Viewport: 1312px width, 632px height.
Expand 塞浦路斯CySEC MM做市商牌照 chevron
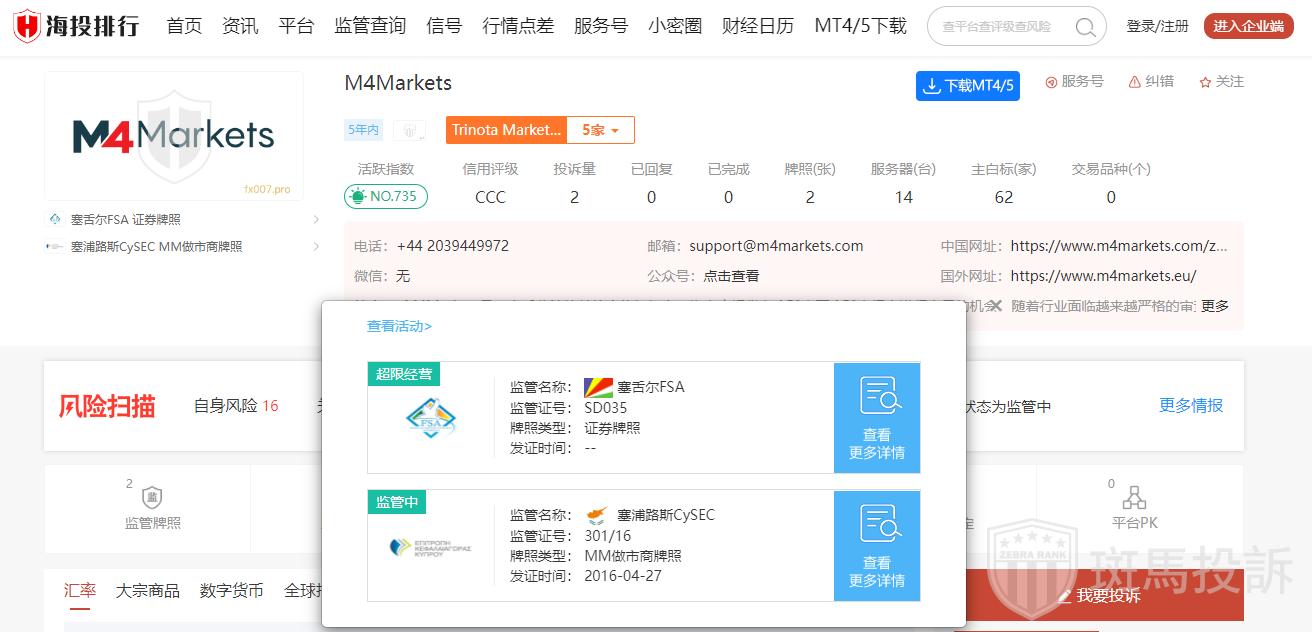(316, 247)
